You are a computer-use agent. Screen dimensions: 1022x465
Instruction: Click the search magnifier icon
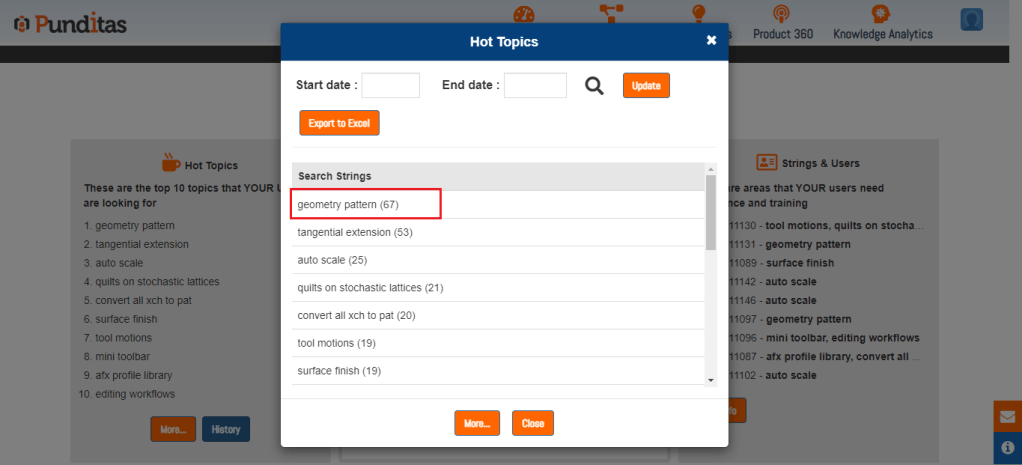[594, 86]
